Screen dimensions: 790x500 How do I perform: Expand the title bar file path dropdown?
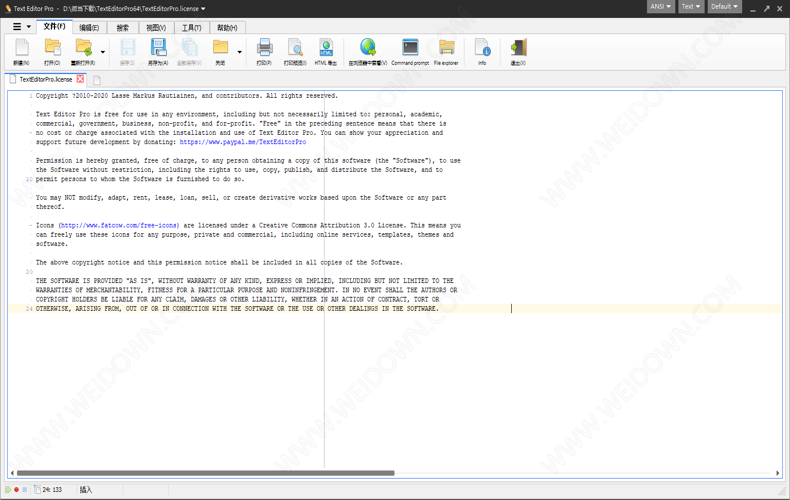[x=203, y=9]
